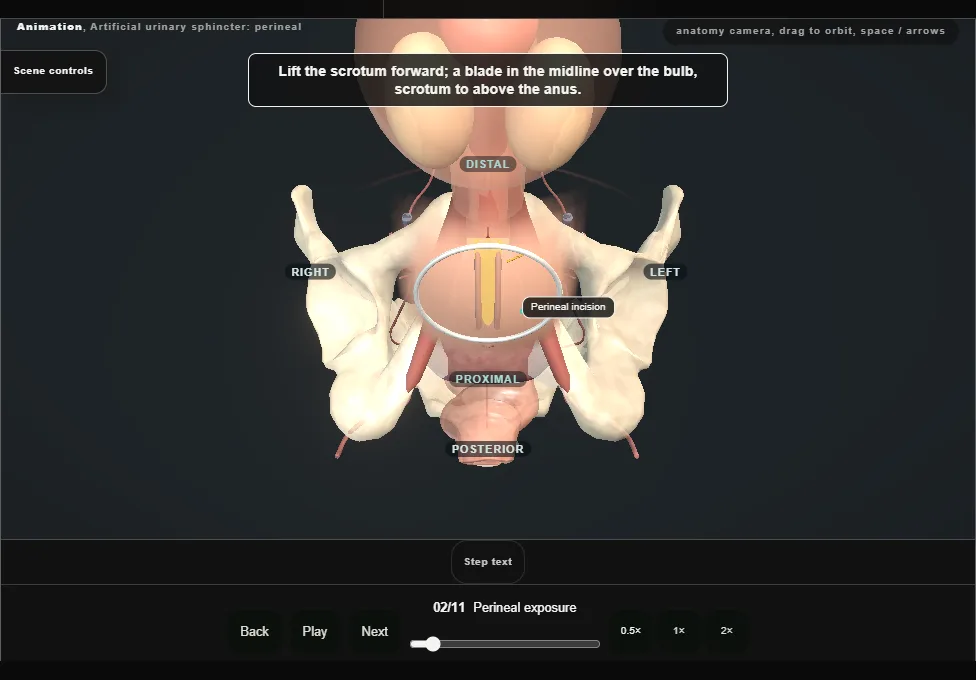This screenshot has width=976, height=680.
Task: Set playback speed to 0.5×
Action: click(x=631, y=631)
